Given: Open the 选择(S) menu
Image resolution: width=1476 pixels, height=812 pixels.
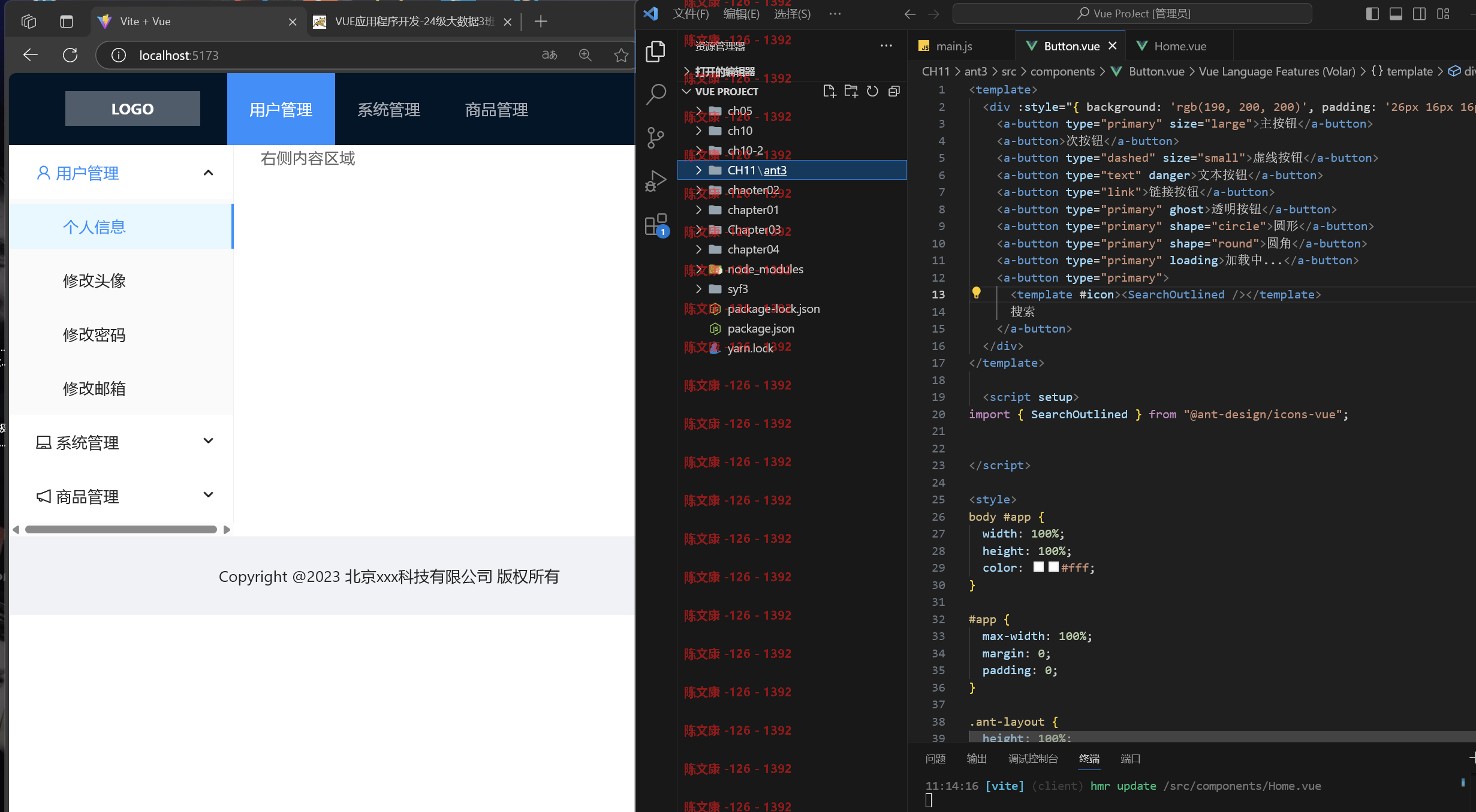Looking at the screenshot, I should 792,14.
